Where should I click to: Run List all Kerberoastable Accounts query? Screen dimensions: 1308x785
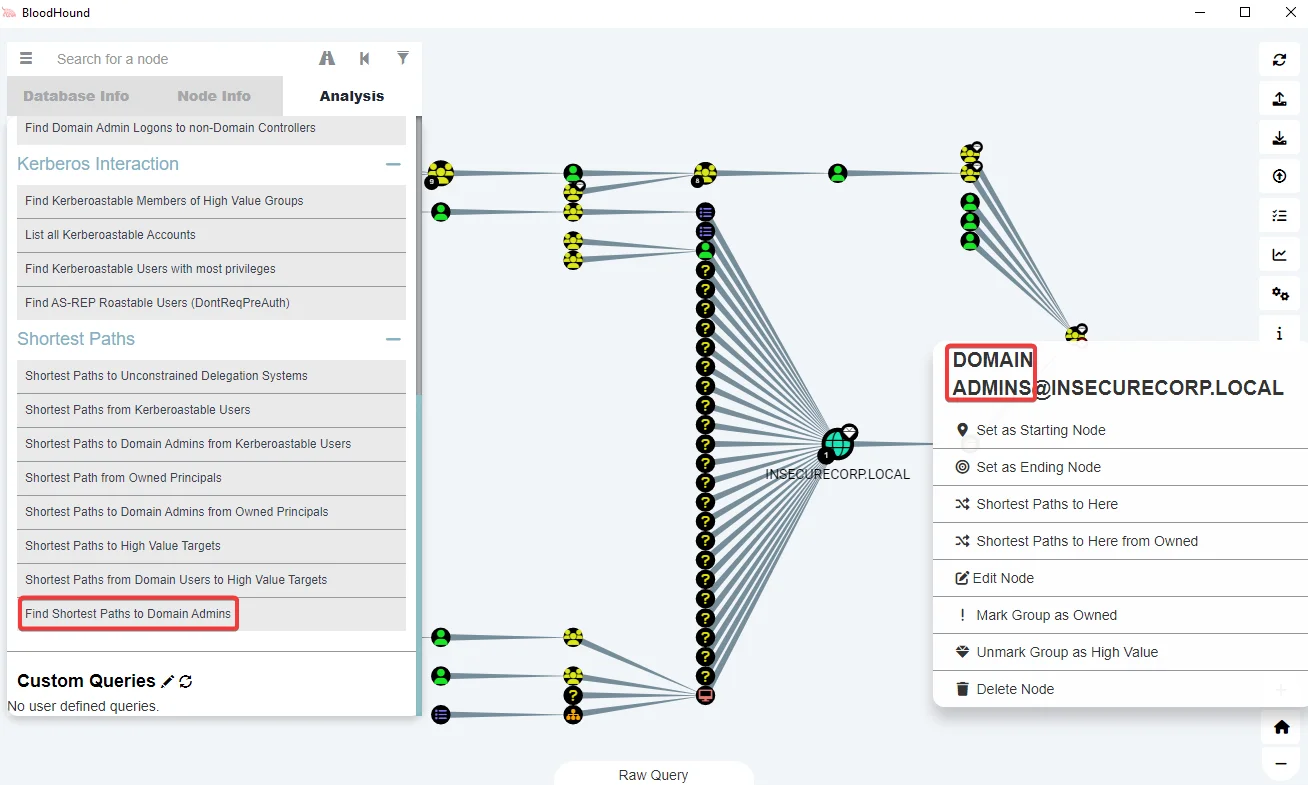click(212, 235)
